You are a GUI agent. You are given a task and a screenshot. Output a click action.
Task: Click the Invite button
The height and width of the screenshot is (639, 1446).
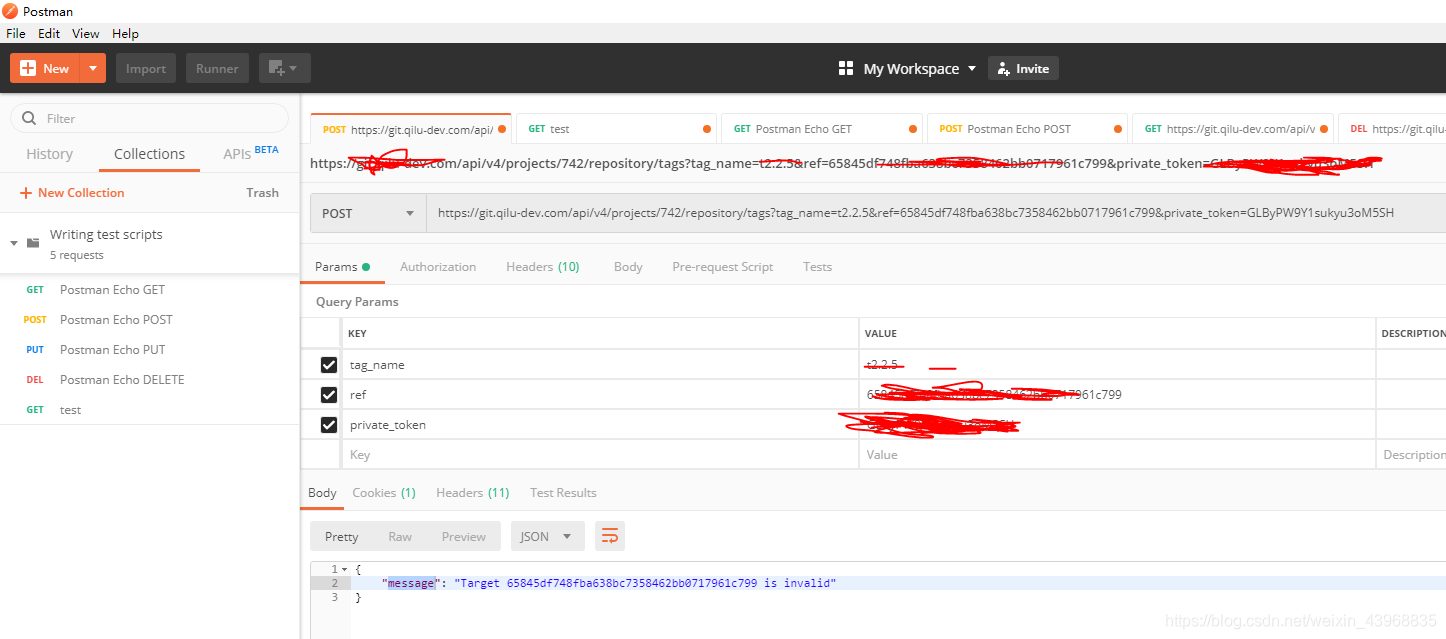tap(1023, 68)
